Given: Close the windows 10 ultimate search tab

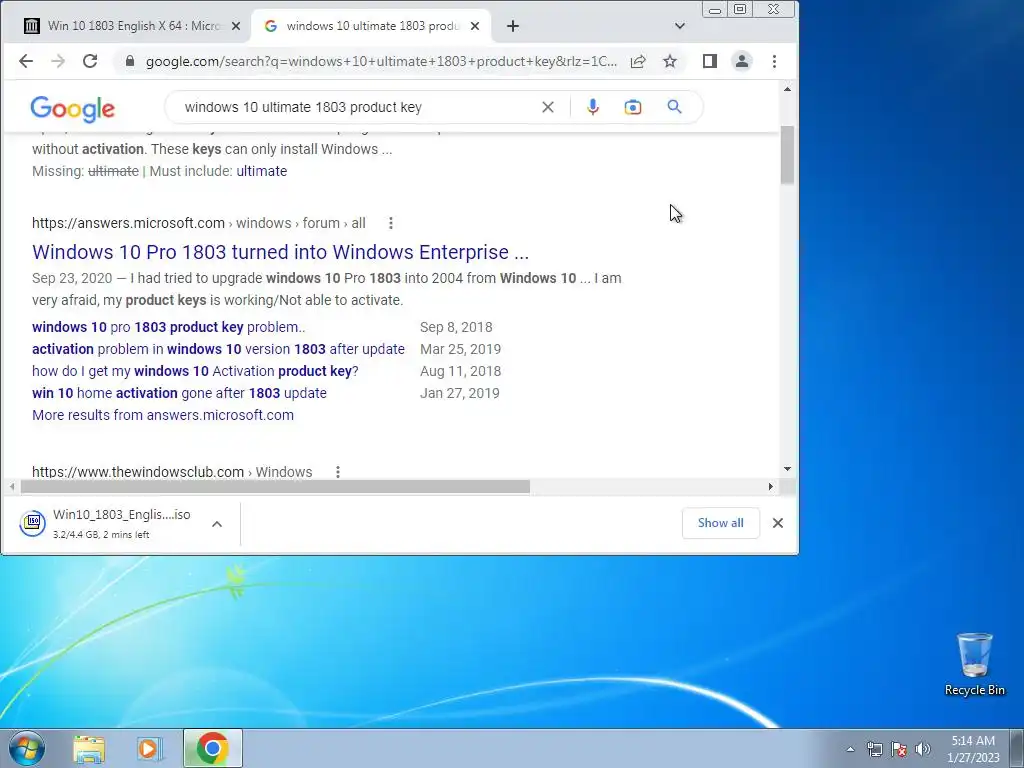Looking at the screenshot, I should 475,26.
